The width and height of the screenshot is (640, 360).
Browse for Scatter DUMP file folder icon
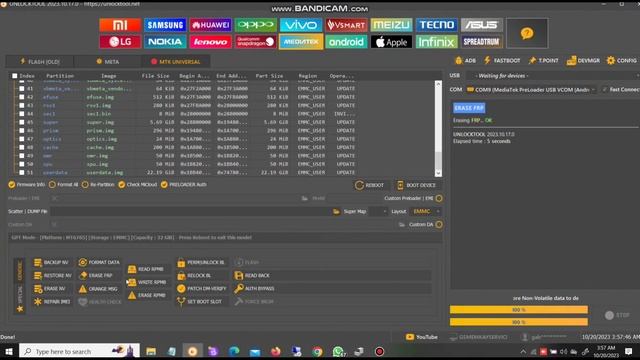336,211
